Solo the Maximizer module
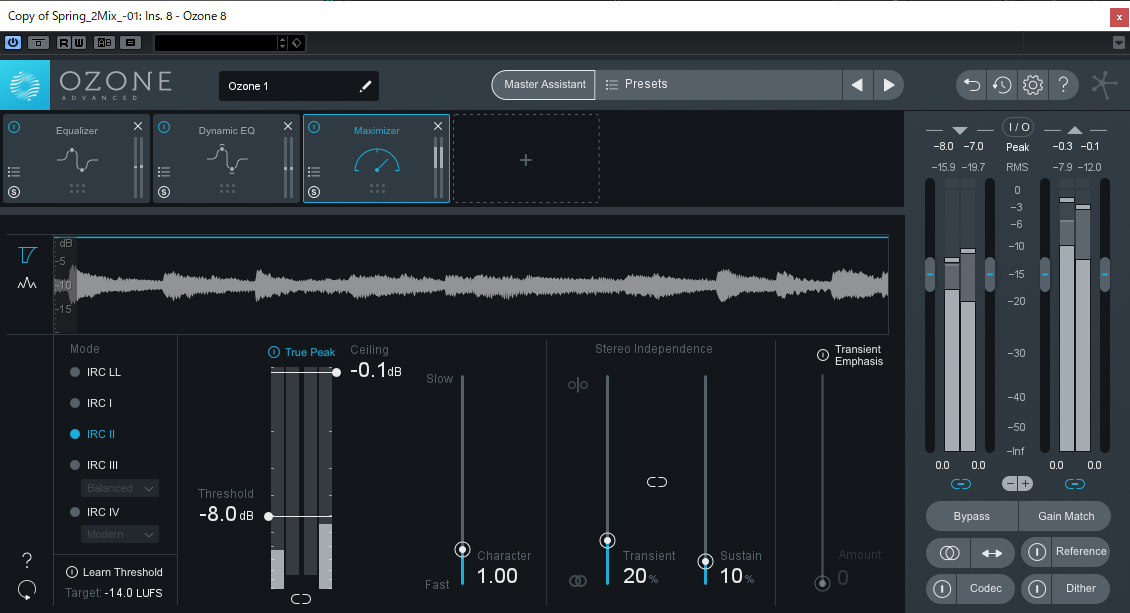Image resolution: width=1130 pixels, height=613 pixels. 313,192
